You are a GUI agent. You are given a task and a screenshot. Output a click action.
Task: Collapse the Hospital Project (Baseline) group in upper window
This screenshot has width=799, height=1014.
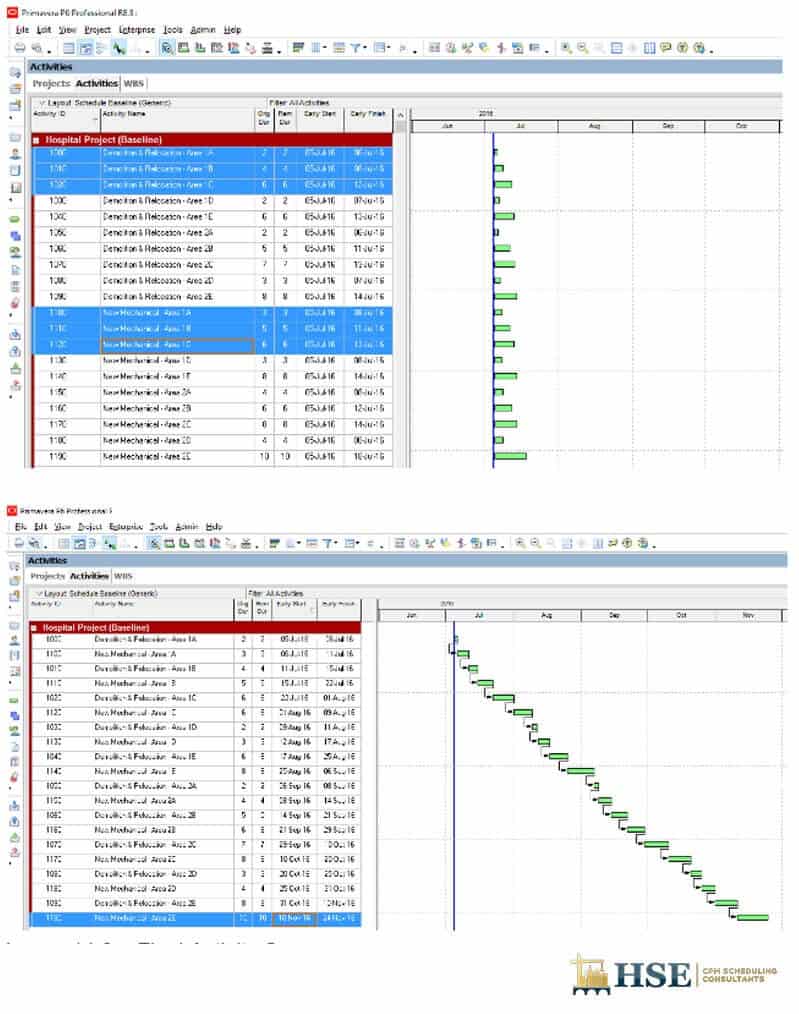[x=37, y=139]
